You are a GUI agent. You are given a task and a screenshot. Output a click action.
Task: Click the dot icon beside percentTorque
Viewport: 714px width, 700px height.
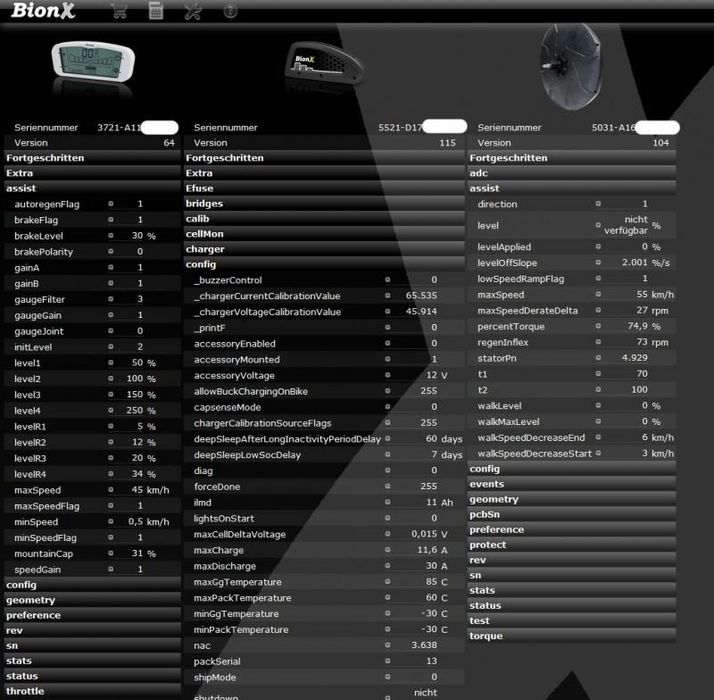598,326
